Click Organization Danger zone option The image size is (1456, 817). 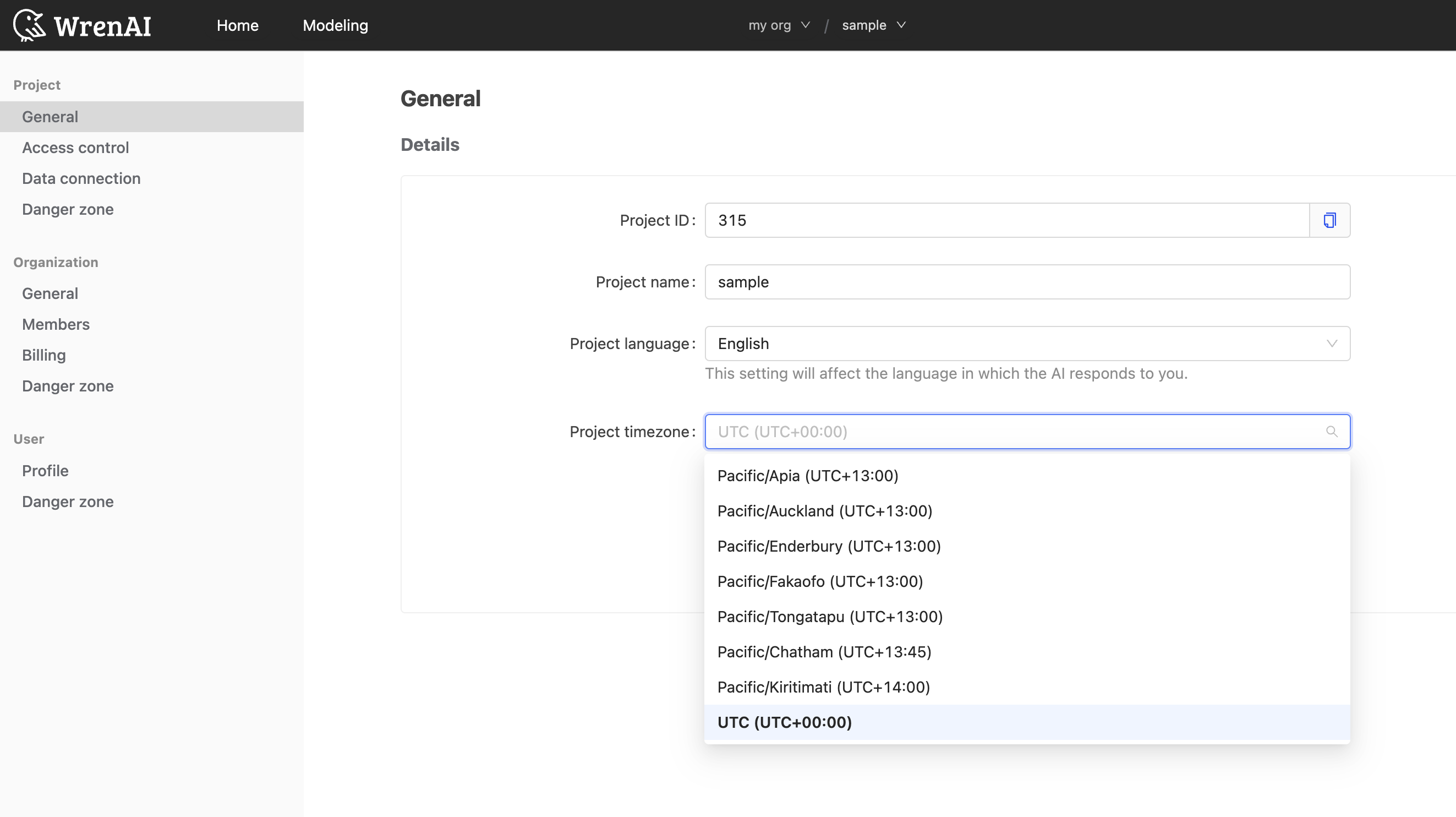click(x=67, y=386)
